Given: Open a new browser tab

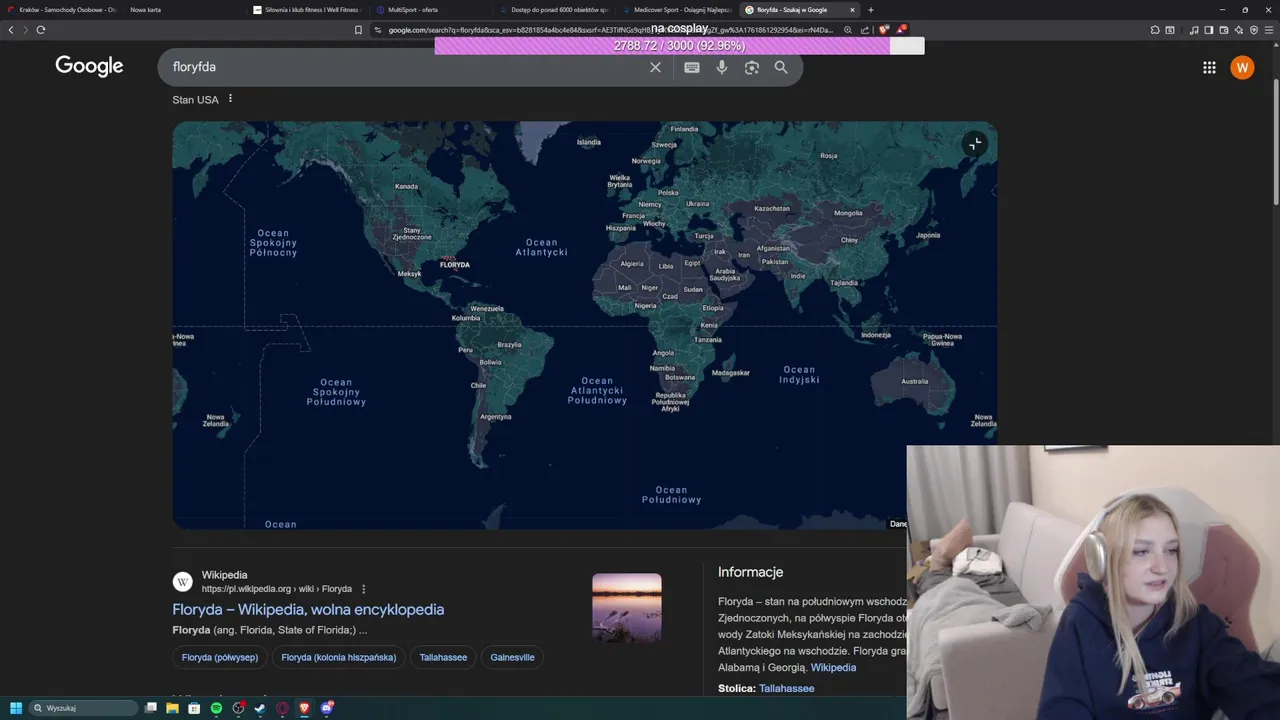Looking at the screenshot, I should point(870,10).
